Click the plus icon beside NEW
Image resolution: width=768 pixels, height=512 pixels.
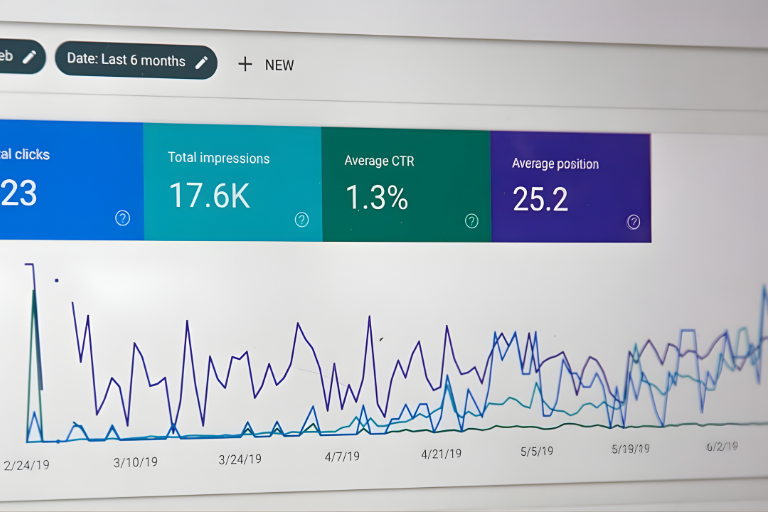point(245,64)
